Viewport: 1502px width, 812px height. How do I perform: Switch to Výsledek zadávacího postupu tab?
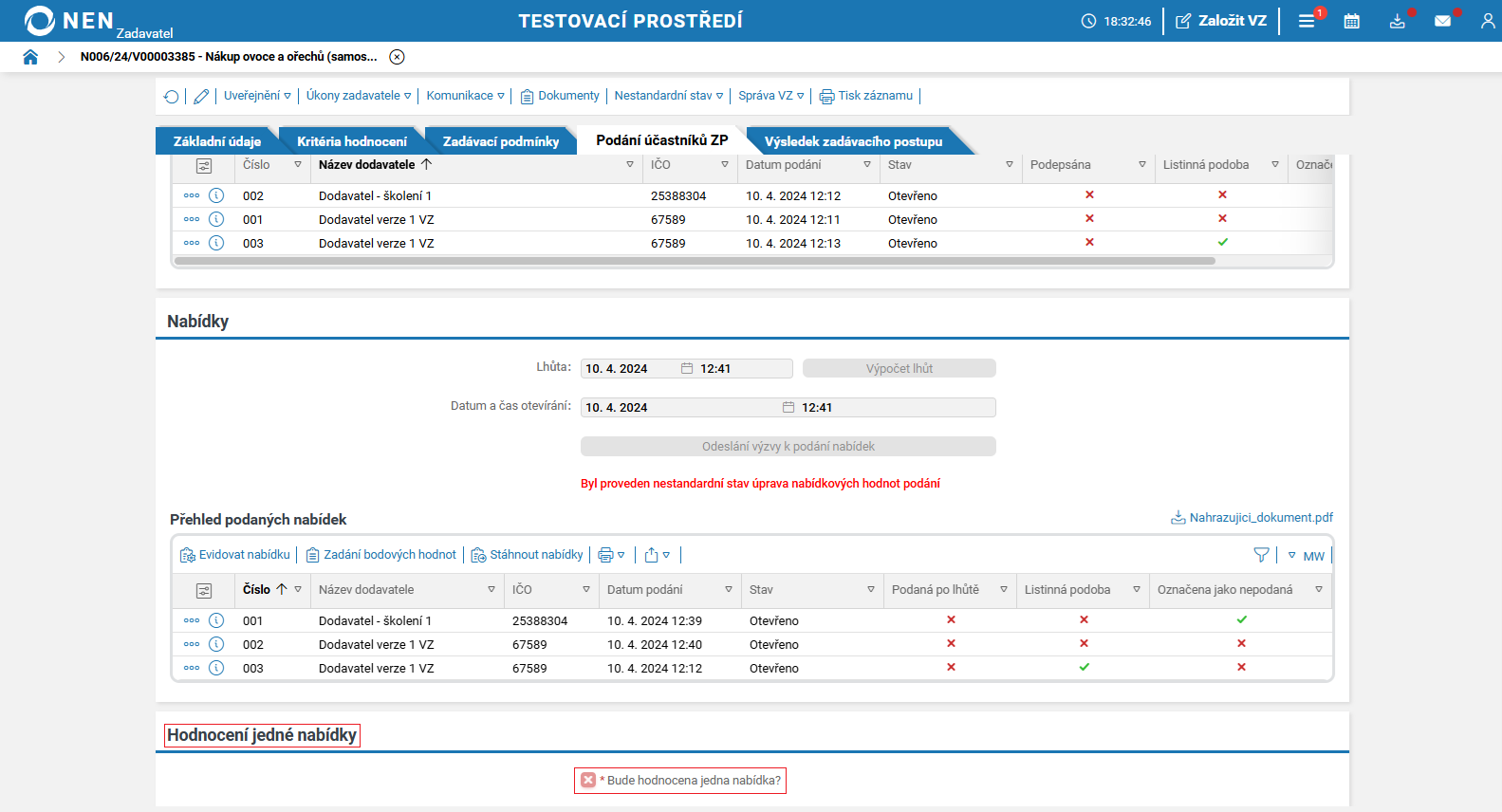point(853,141)
